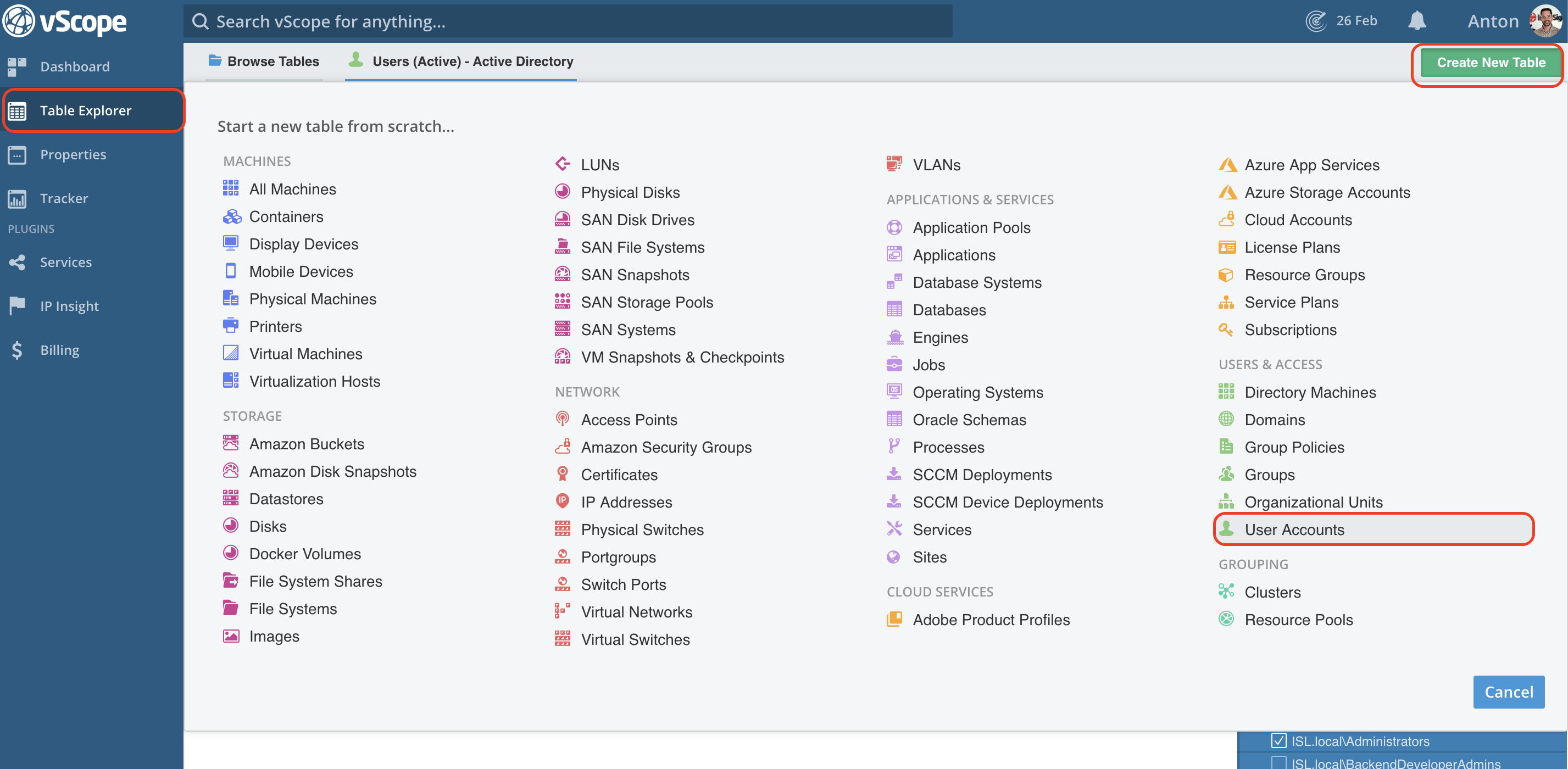Select Organizational Units entry
Viewport: 1568px width, 769px height.
(x=1314, y=502)
